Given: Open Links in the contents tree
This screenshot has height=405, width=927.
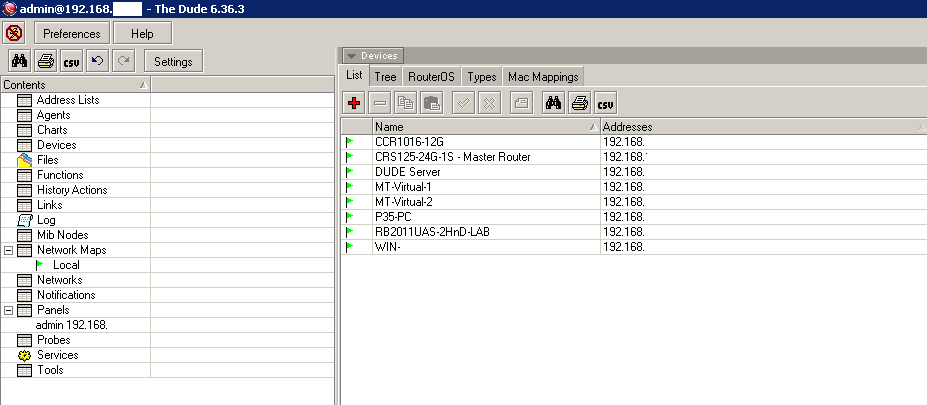Looking at the screenshot, I should [49, 205].
